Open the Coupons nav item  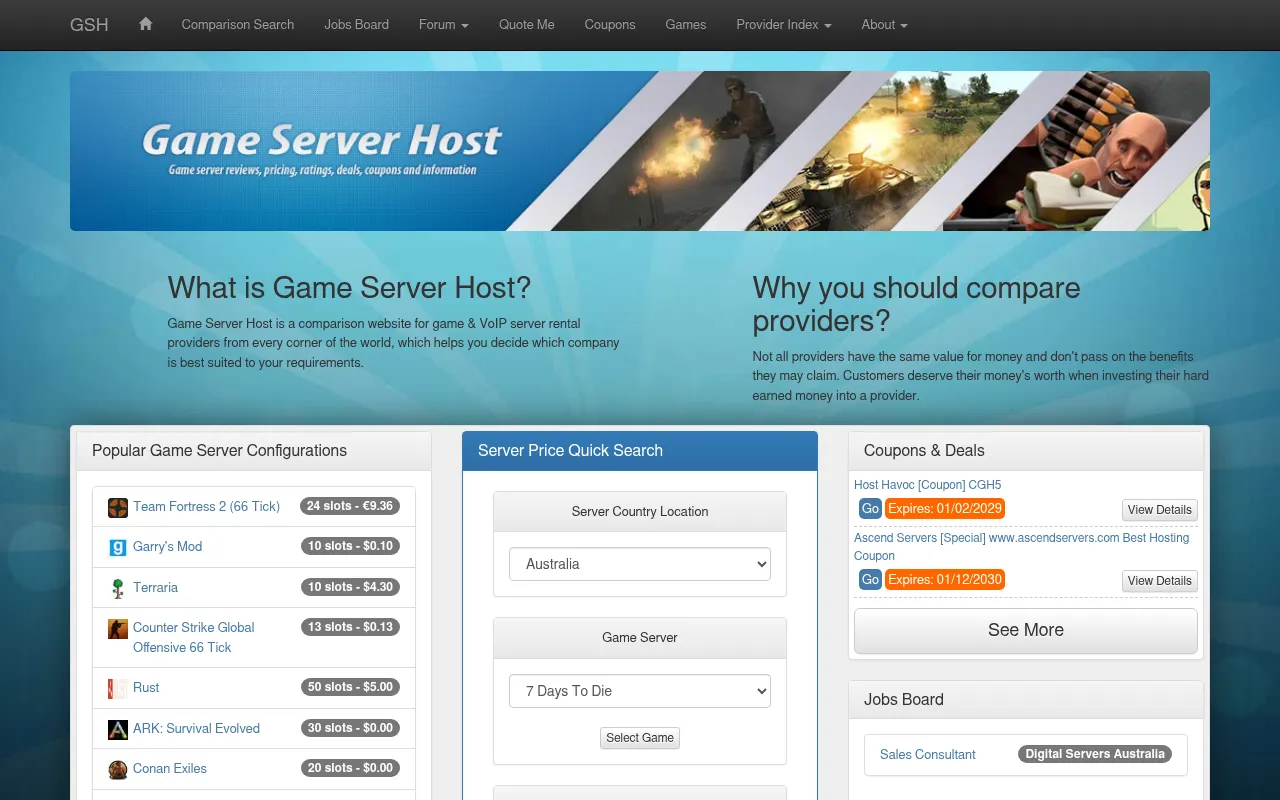pos(610,24)
